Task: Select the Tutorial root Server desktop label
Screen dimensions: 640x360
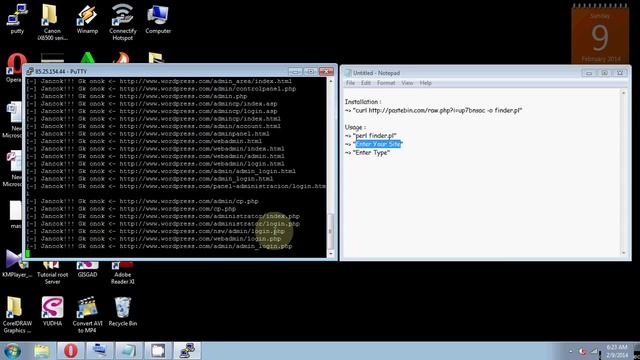Action: pyautogui.click(x=52, y=278)
